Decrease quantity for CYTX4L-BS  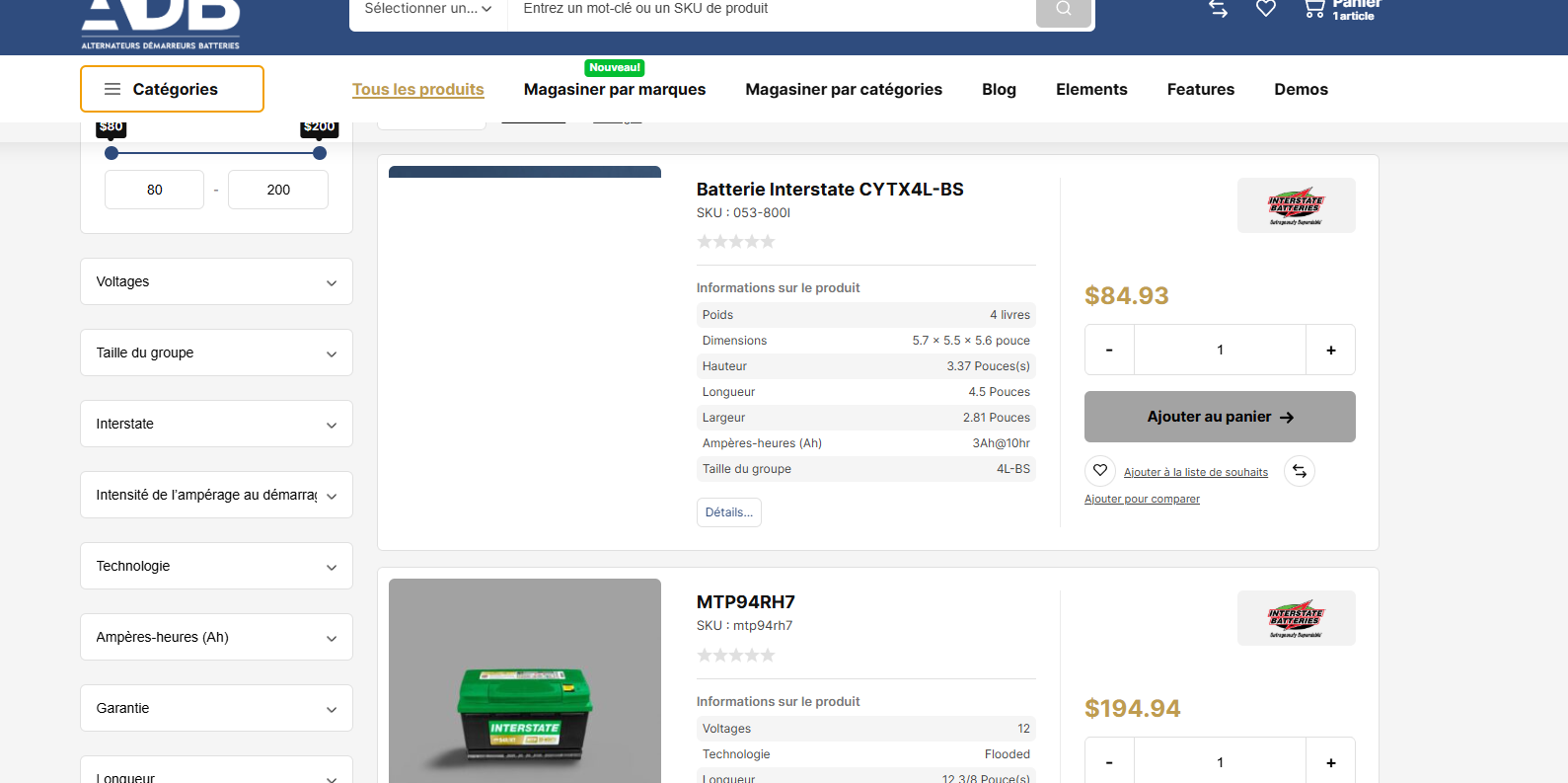(x=1109, y=350)
